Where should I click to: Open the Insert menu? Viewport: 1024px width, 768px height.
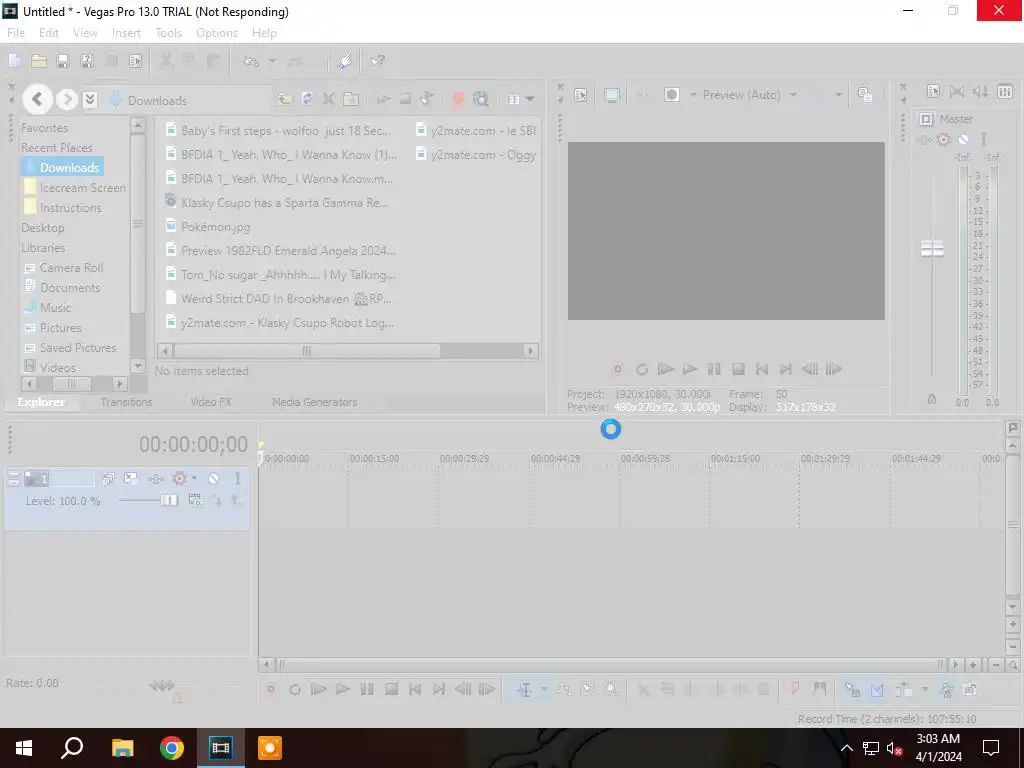tap(126, 33)
